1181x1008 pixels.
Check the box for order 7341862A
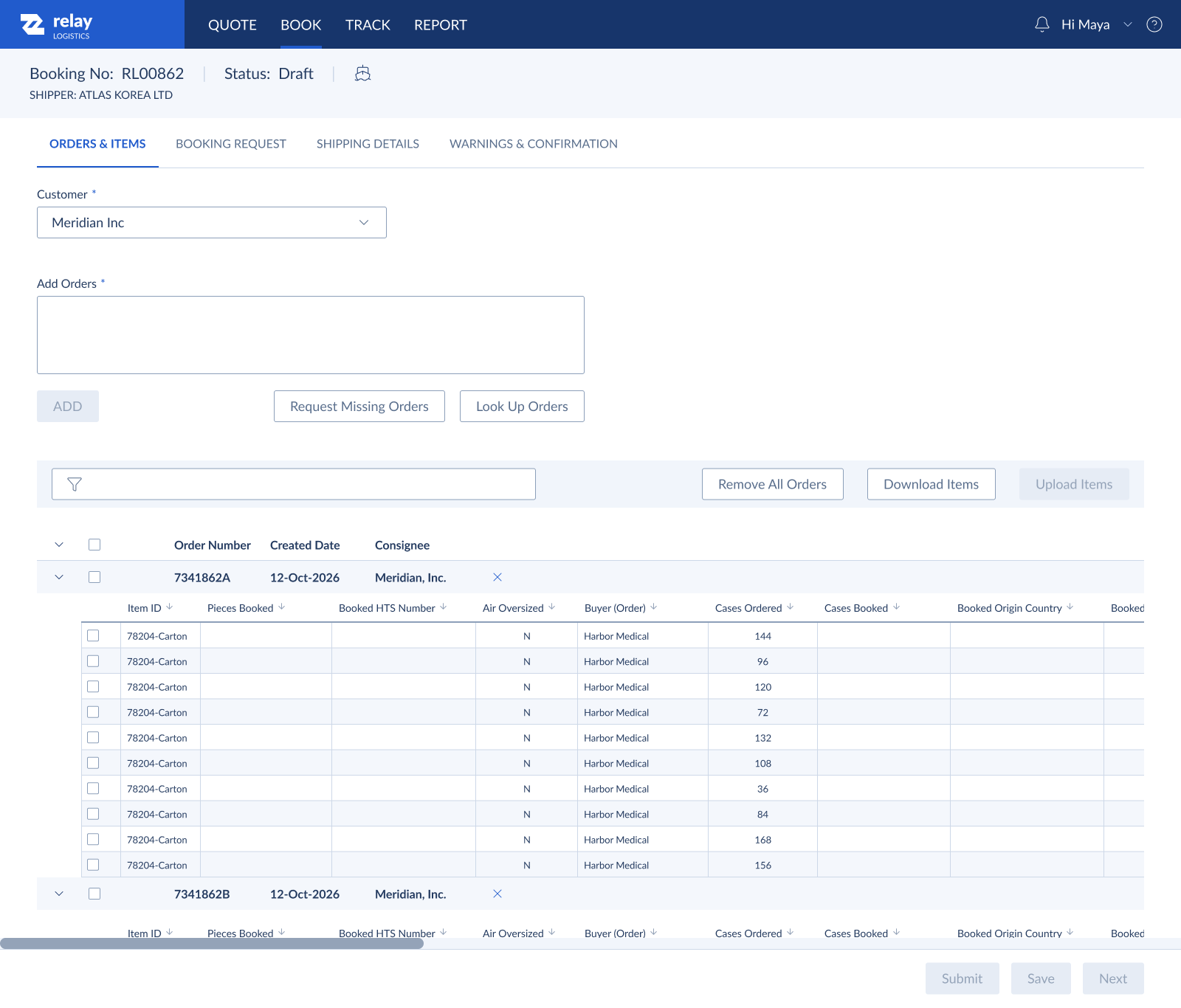tap(94, 577)
